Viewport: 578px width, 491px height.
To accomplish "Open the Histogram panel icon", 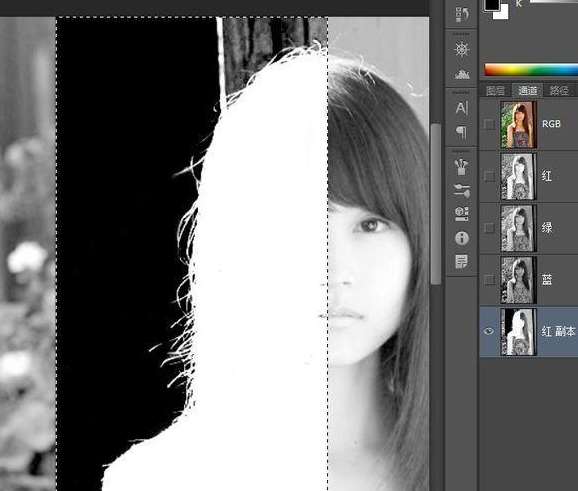I will (x=462, y=74).
